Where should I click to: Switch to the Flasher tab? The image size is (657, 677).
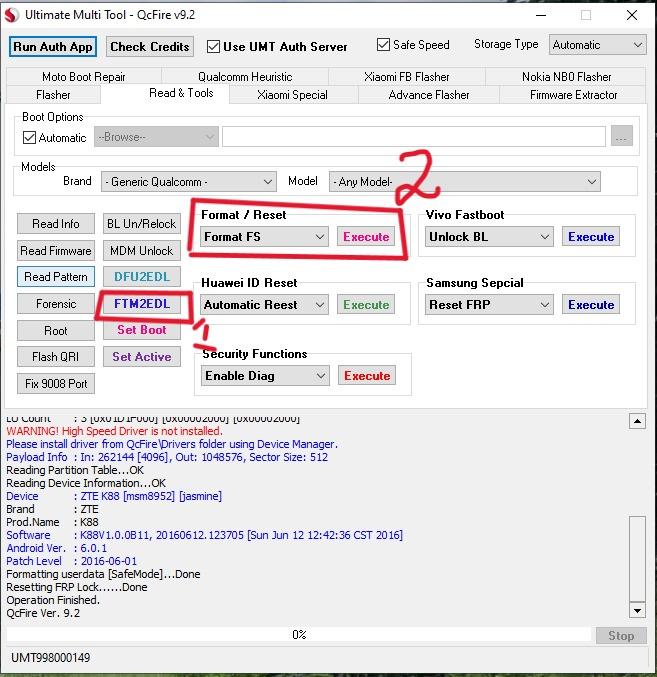(54, 95)
